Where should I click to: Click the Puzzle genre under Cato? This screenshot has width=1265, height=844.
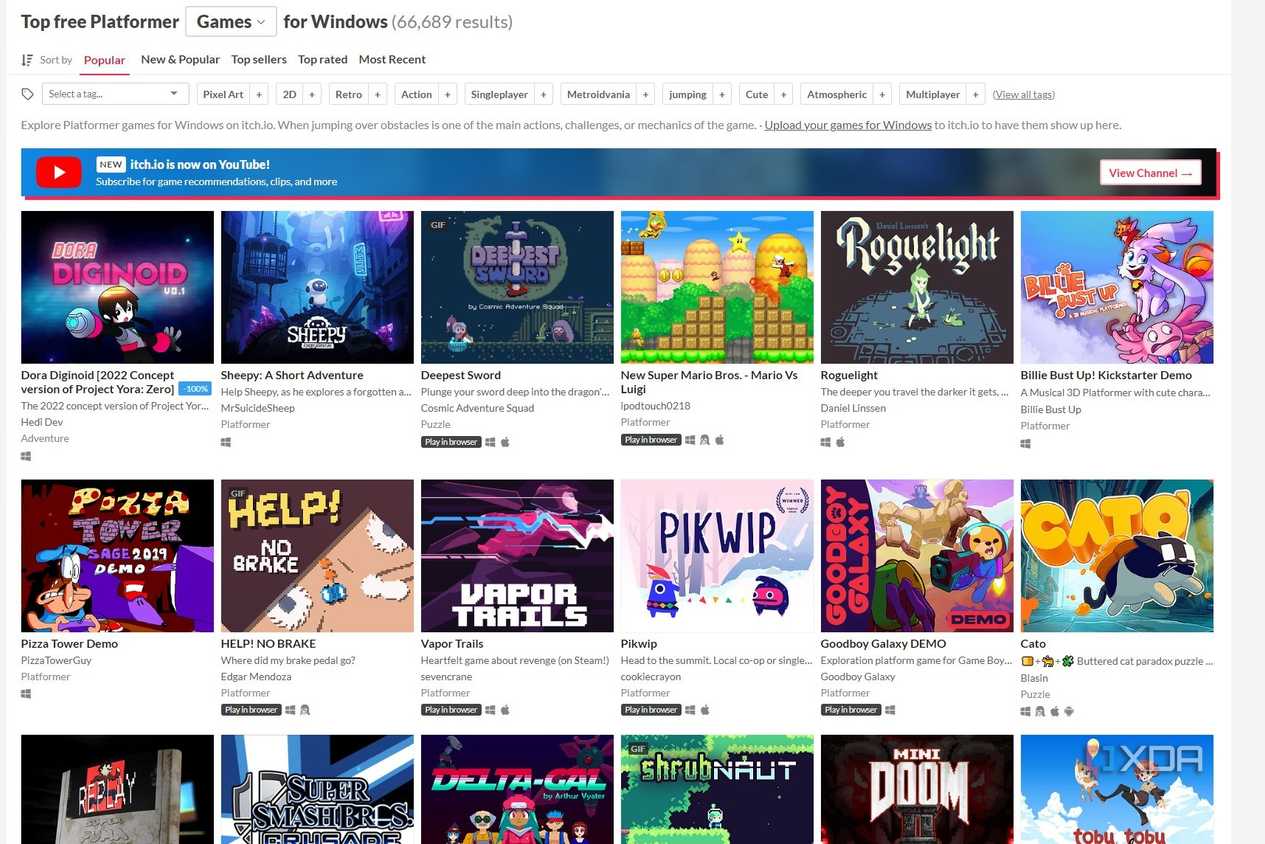click(x=1035, y=694)
